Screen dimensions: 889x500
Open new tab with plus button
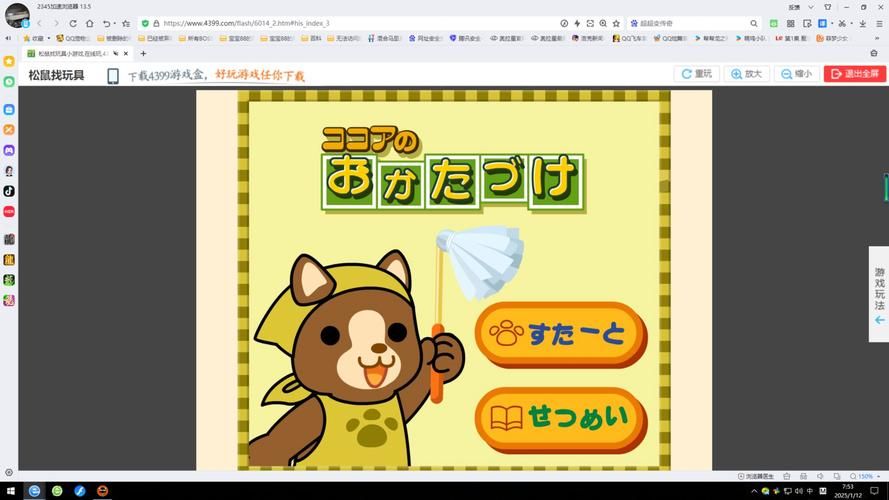click(143, 53)
